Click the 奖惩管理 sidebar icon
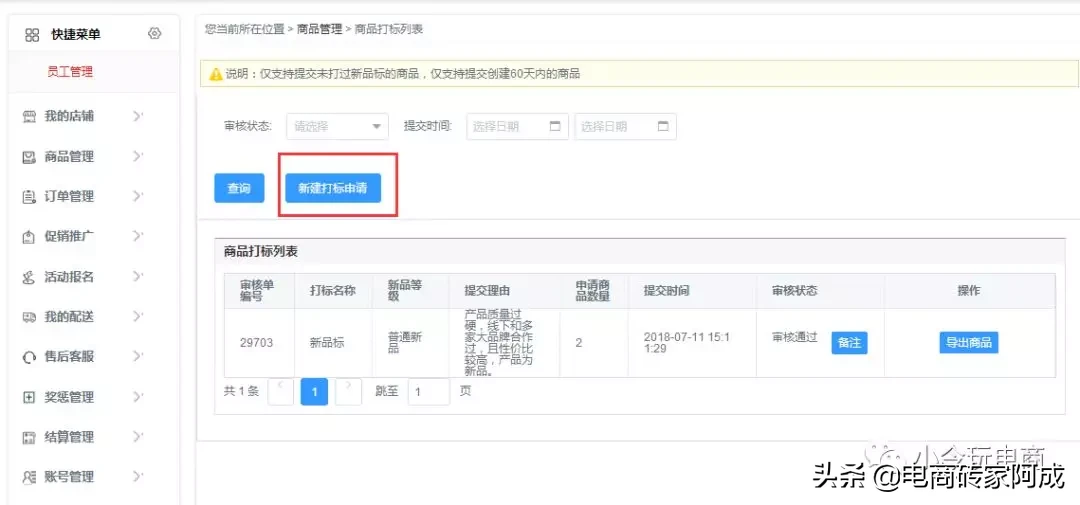Screen dimensions: 1080x505 coord(29,398)
